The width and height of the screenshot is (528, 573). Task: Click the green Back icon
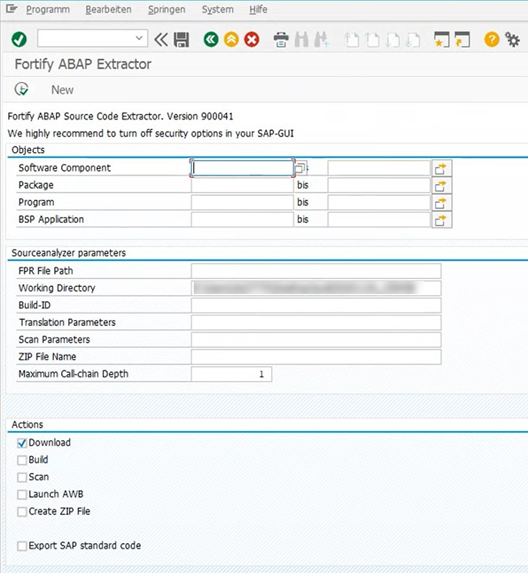(x=211, y=39)
